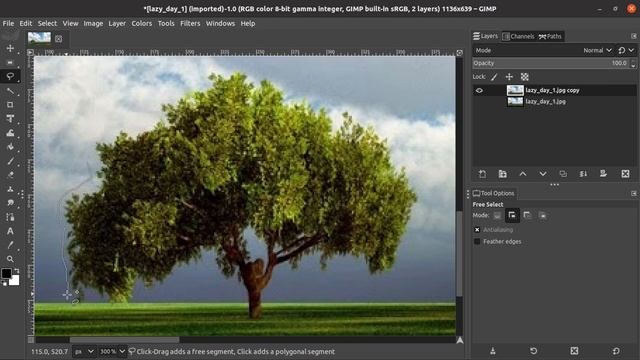Toggle the Antialiasing checkbox

pos(477,230)
